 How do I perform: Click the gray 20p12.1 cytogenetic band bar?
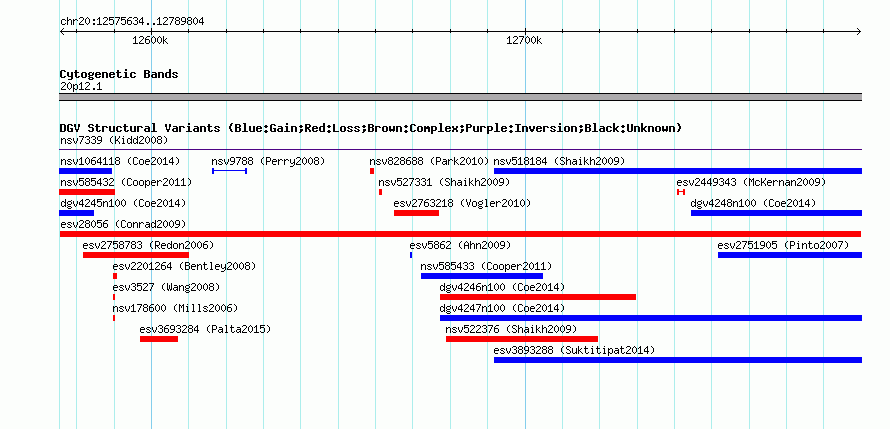click(460, 97)
